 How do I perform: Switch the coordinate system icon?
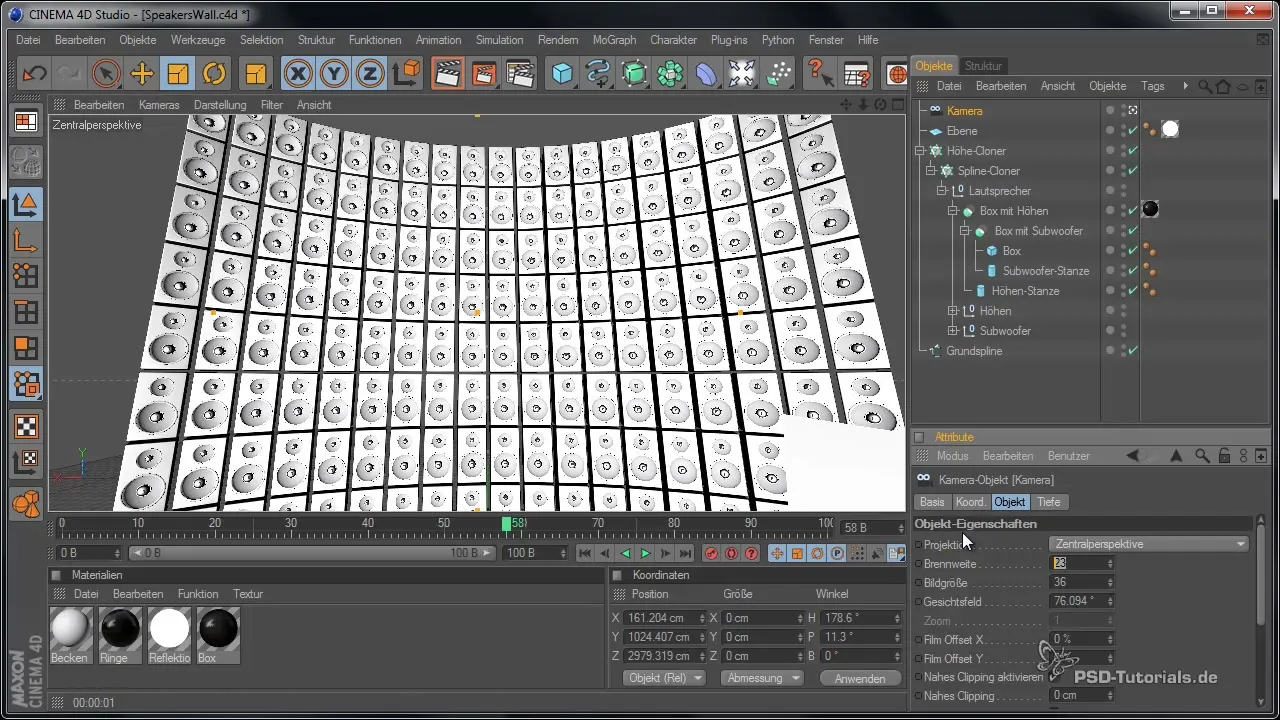tap(407, 74)
